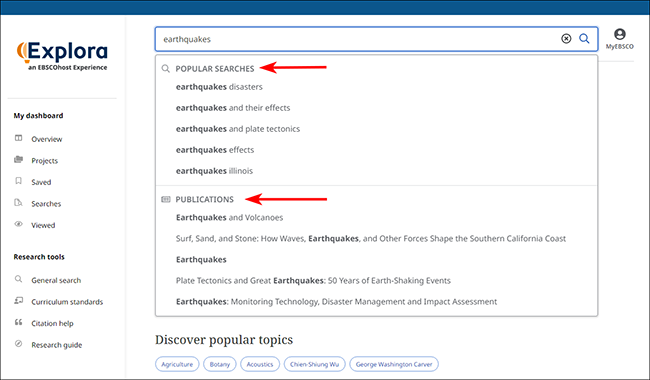
Task: Click the General search magnifier icon
Action: pyautogui.click(x=19, y=279)
